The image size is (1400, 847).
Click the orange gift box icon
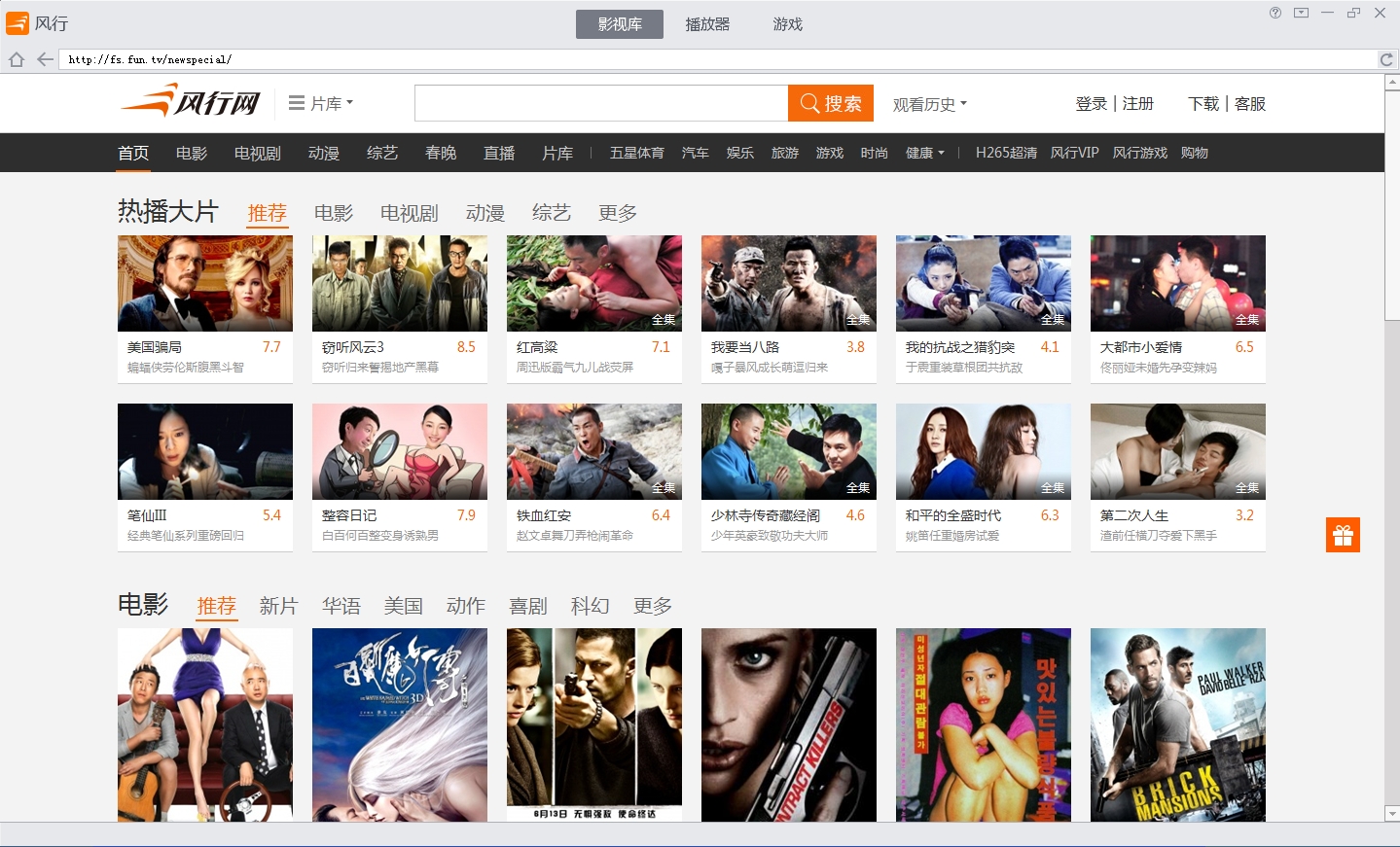click(x=1343, y=535)
